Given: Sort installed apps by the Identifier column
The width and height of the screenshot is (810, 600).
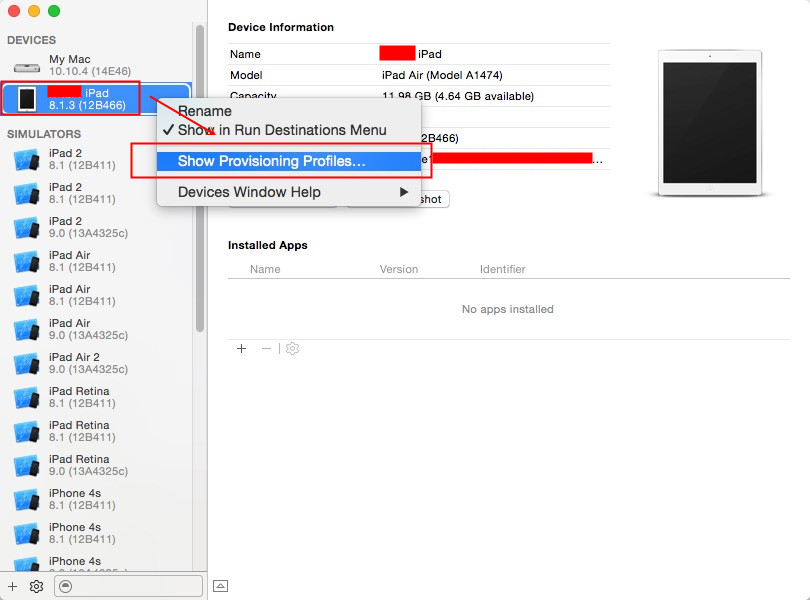Looking at the screenshot, I should point(503,269).
